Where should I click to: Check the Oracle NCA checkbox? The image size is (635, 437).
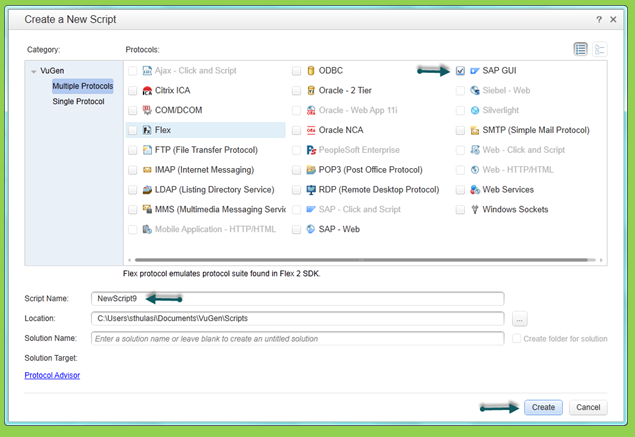coord(296,130)
